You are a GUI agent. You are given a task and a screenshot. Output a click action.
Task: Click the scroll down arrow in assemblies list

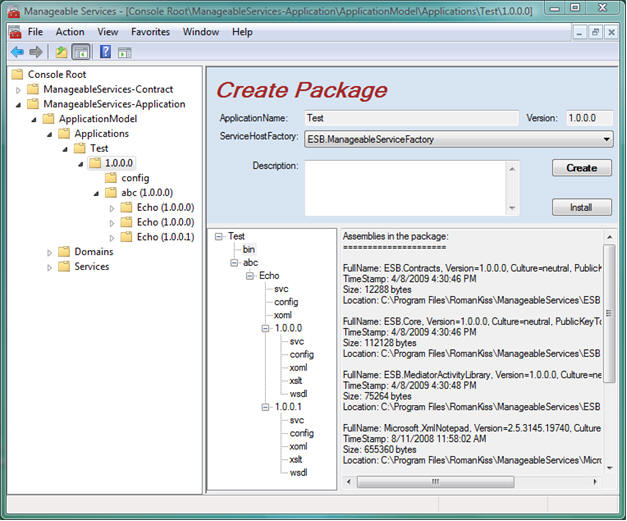609,468
